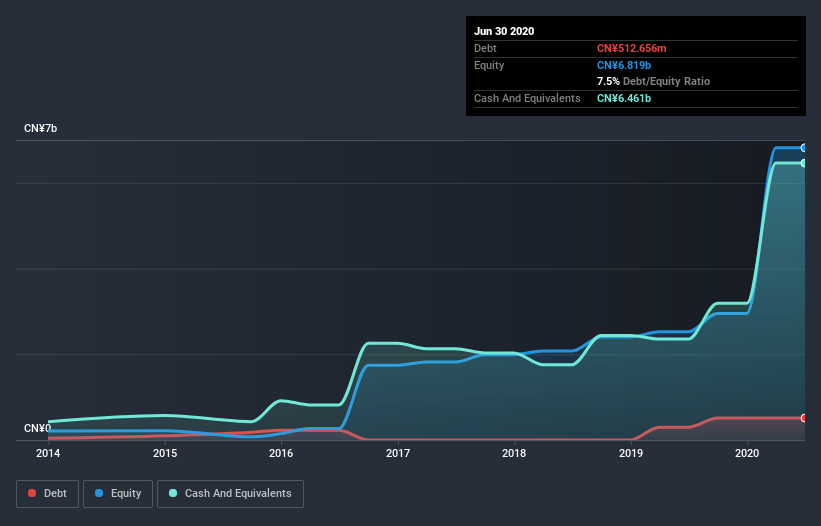Select the Equity endpoint marker at Jun 2020
The height and width of the screenshot is (526, 821).
point(804,148)
